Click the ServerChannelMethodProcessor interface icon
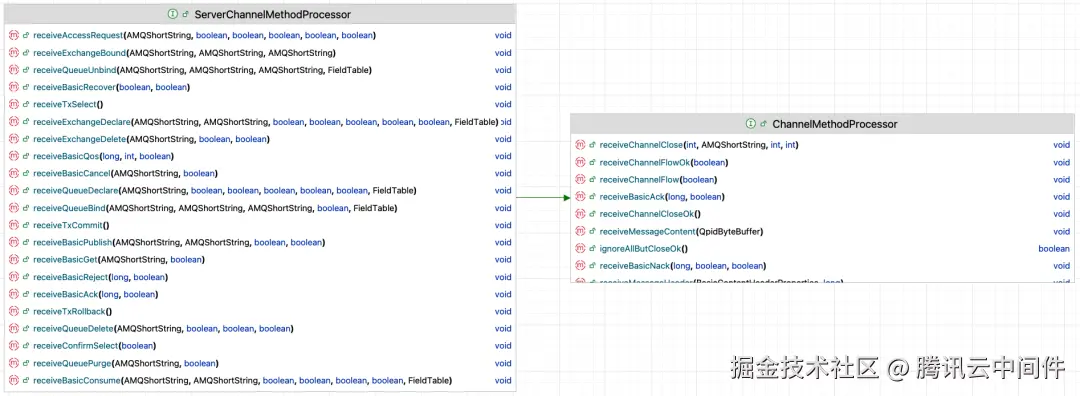The height and width of the screenshot is (396, 1080). pyautogui.click(x=172, y=14)
